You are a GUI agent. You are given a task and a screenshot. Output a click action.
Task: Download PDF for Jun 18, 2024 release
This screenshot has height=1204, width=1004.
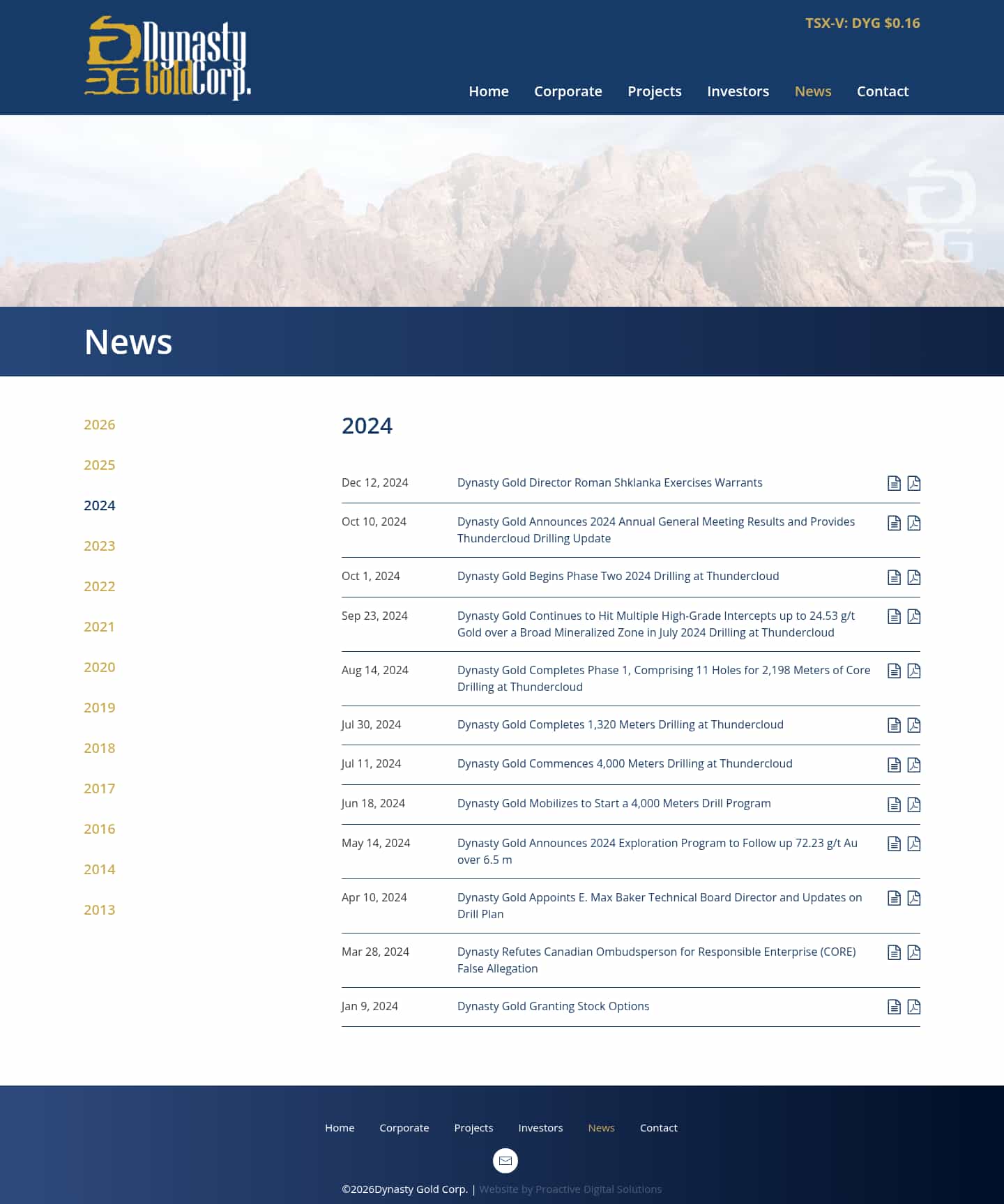[x=913, y=805]
